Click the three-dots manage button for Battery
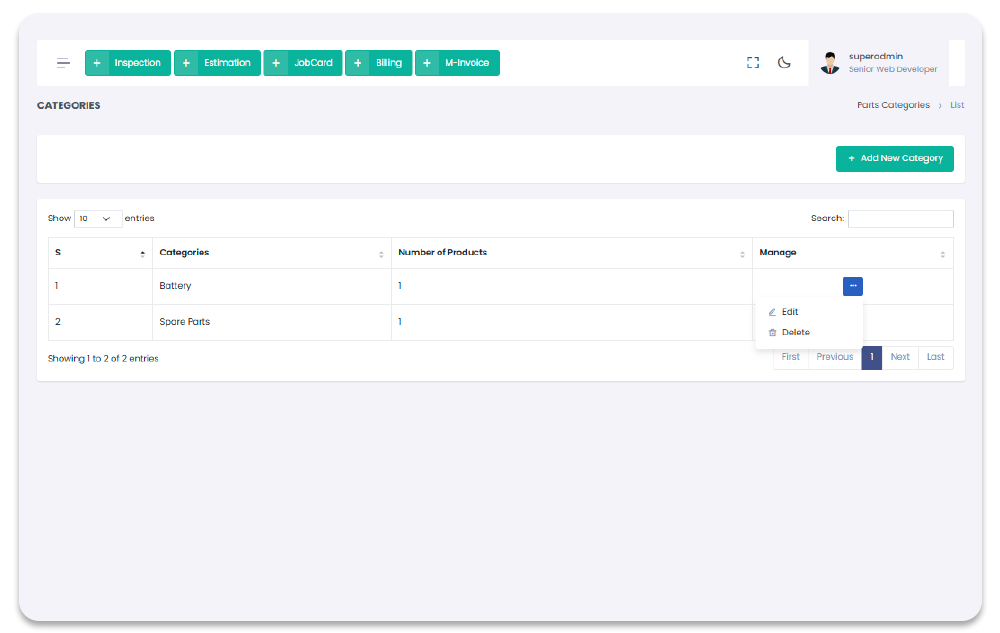Screen dimensions: 1000x633 [852, 286]
